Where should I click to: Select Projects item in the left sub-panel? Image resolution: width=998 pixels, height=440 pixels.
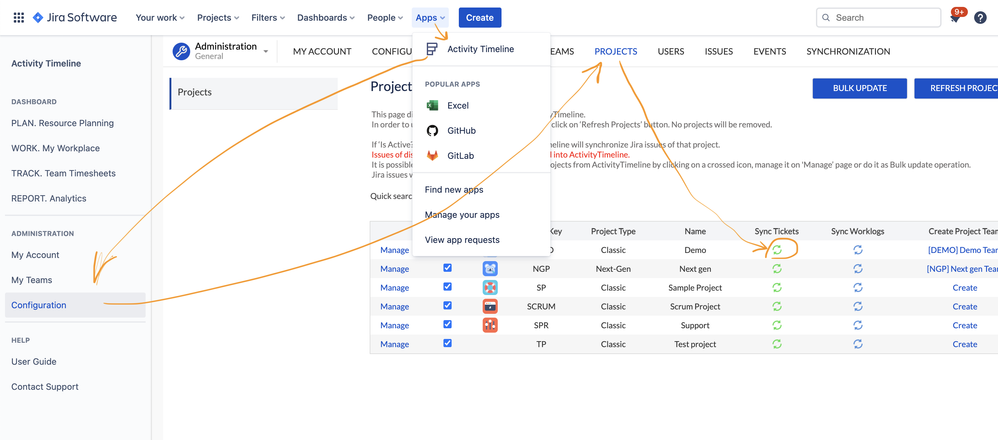[254, 92]
